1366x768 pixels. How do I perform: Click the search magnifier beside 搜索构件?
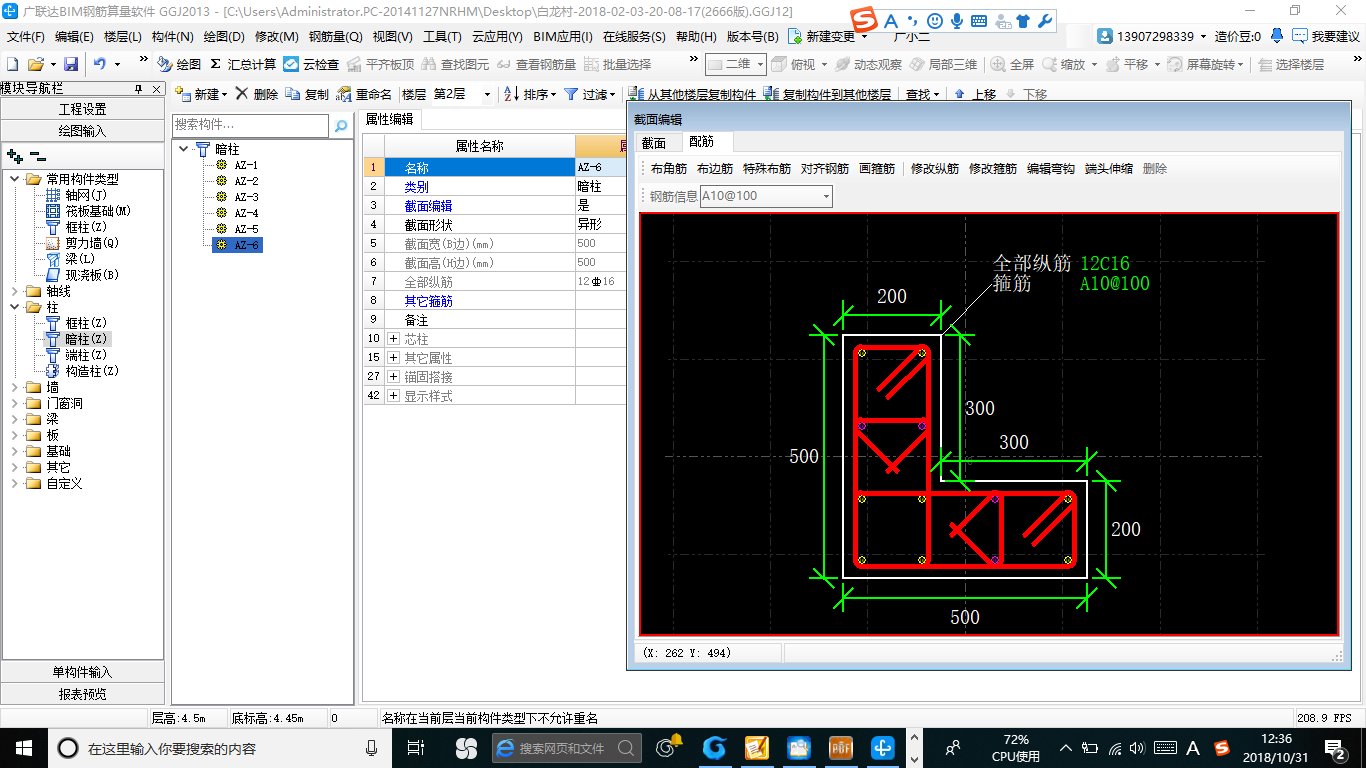pyautogui.click(x=341, y=126)
